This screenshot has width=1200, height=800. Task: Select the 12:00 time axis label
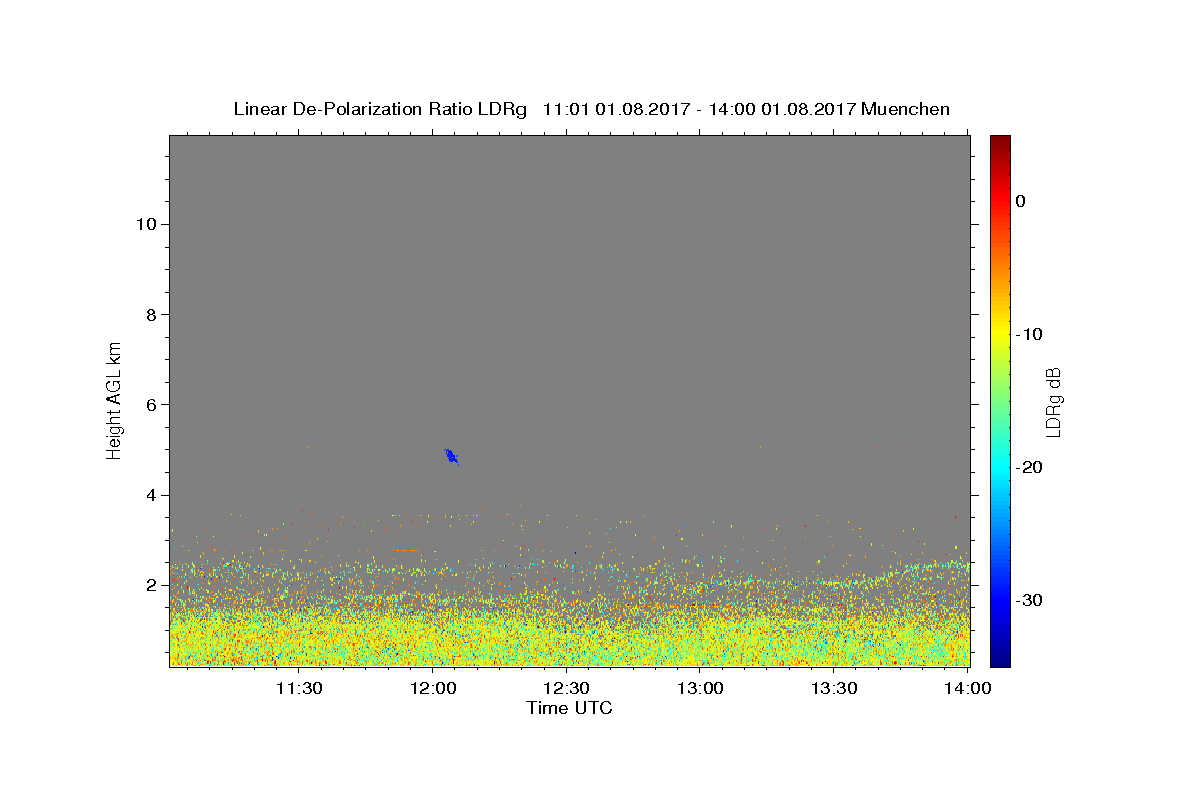point(433,688)
